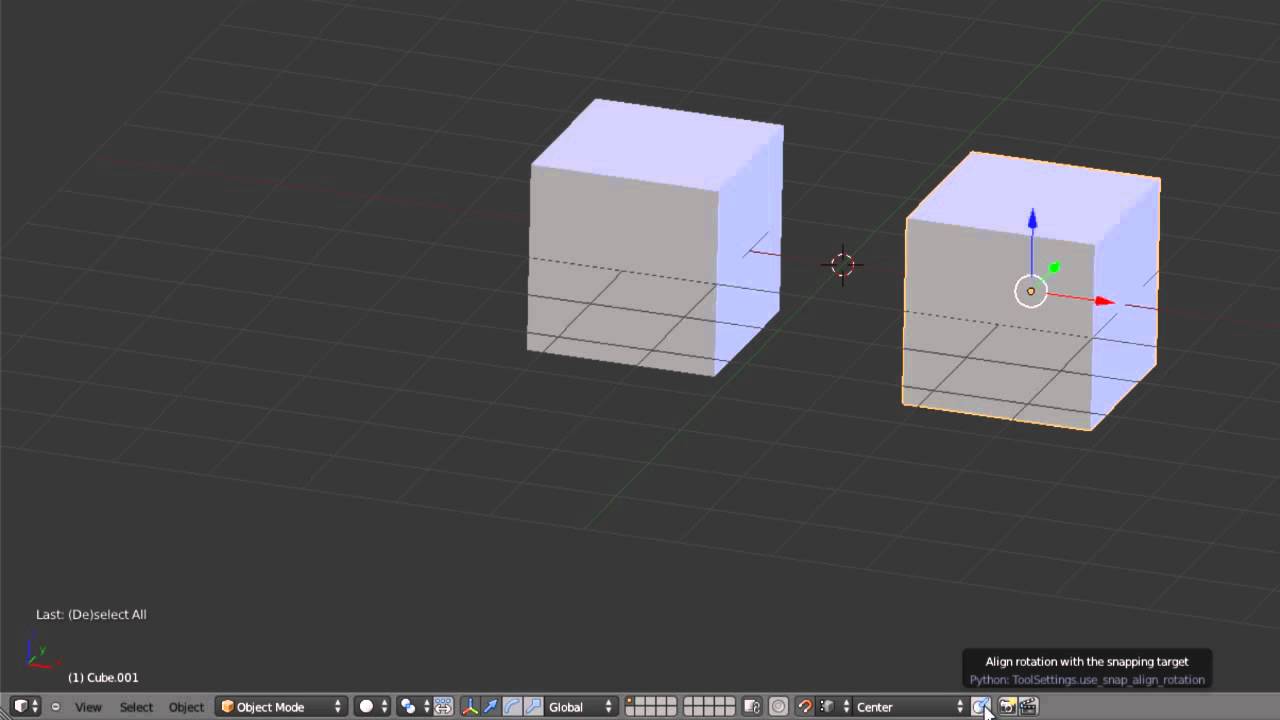
Task: Click the unselected left cube
Action: tap(655, 237)
